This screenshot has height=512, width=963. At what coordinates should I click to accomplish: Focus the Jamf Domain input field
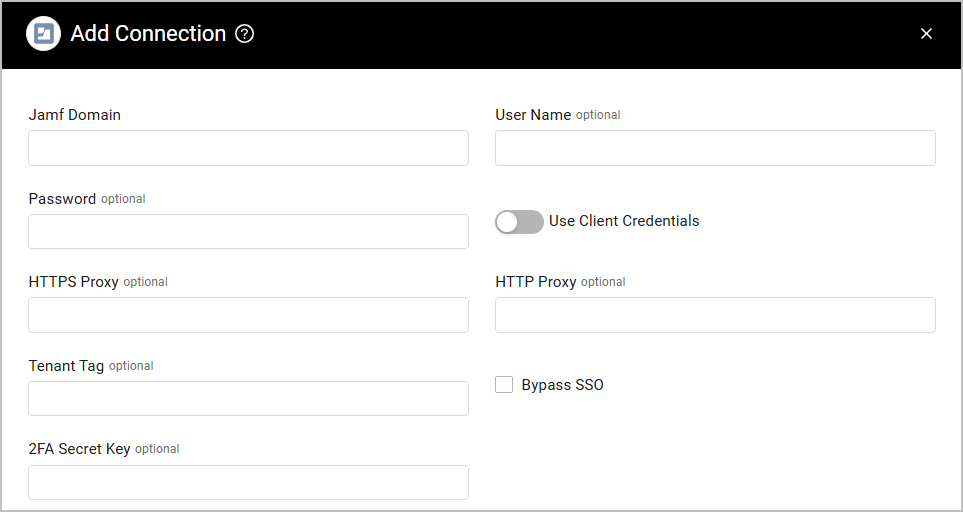[248, 148]
